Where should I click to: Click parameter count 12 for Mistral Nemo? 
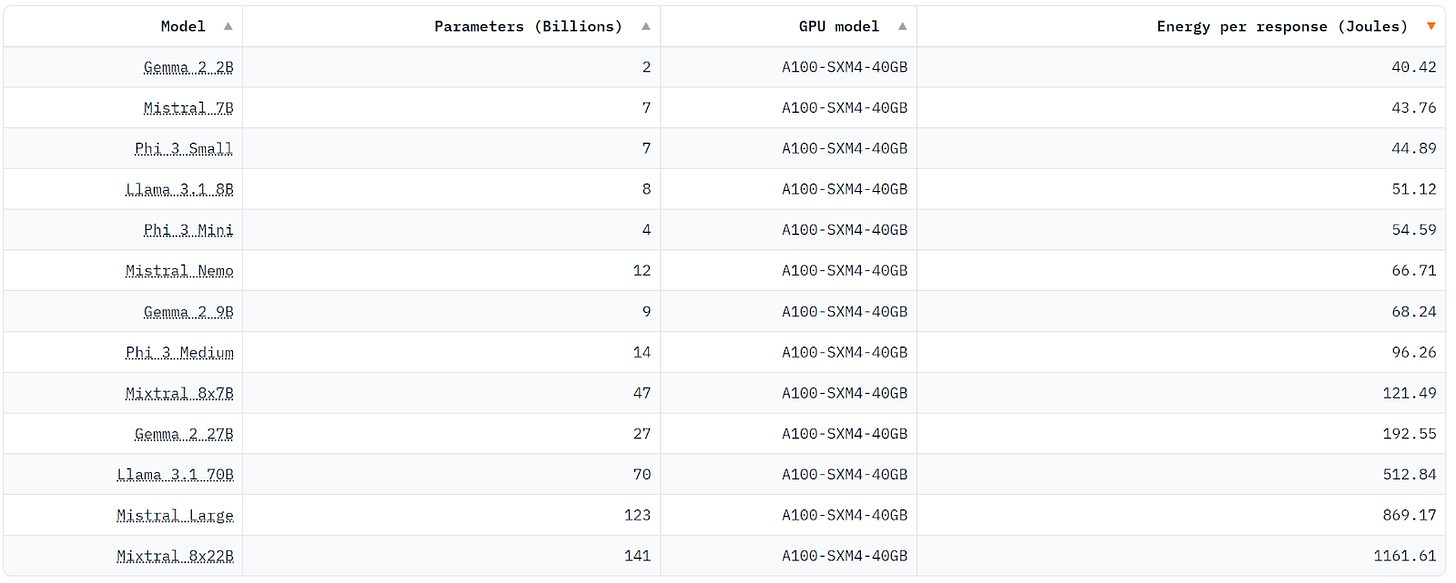642,271
